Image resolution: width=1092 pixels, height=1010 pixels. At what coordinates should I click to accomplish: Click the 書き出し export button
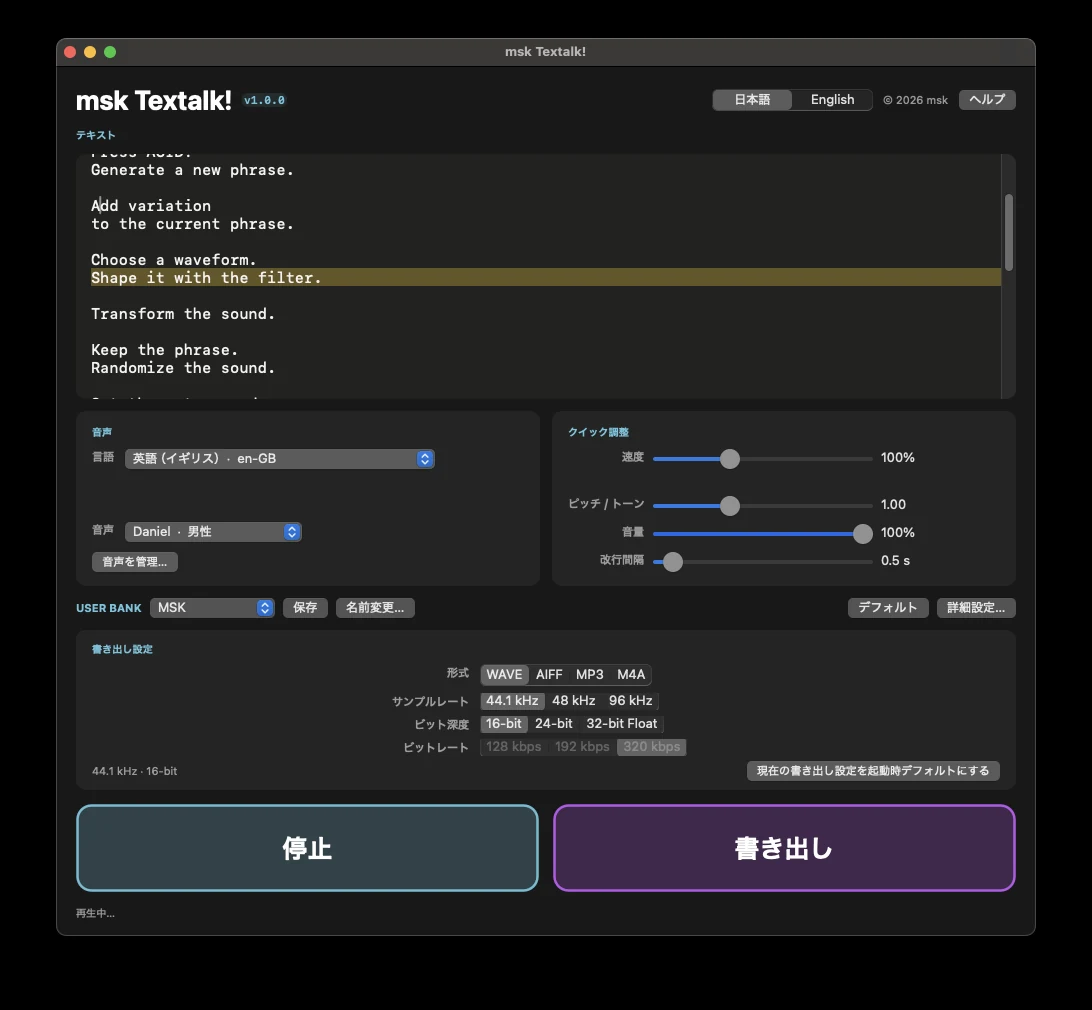(784, 848)
